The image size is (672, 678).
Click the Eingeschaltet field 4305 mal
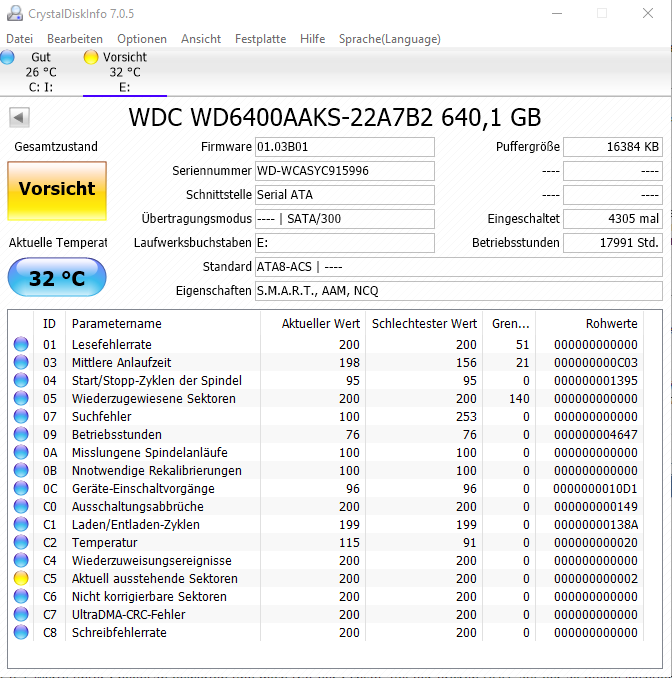point(613,219)
